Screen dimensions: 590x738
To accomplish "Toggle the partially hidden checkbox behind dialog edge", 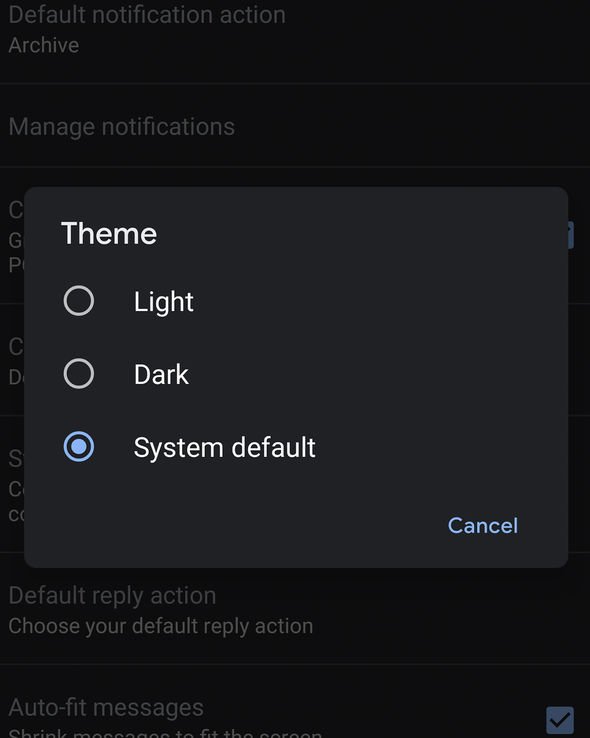I will pos(570,235).
